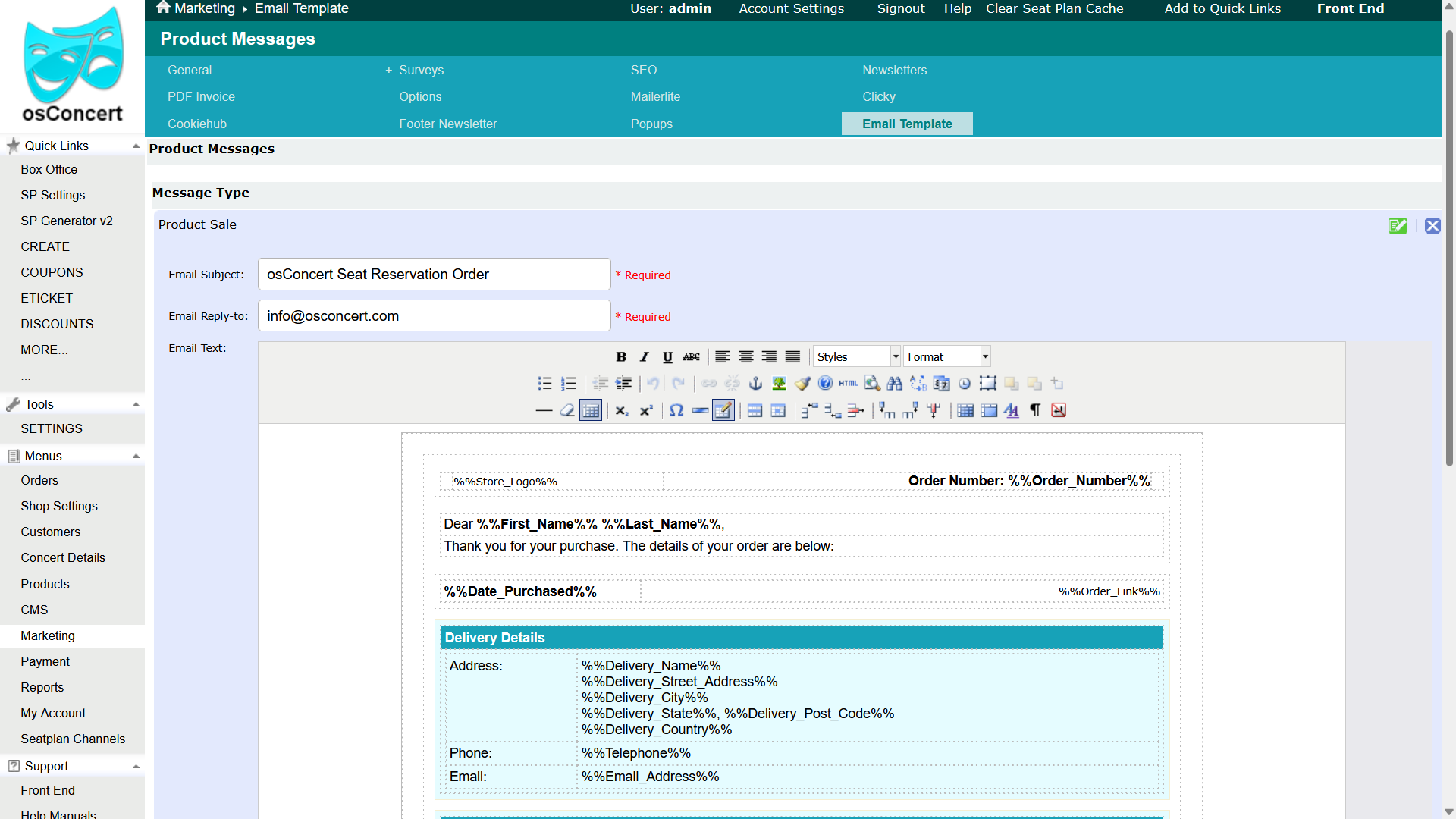Collapse the Quick Links sidebar section
The height and width of the screenshot is (819, 1456).
click(136, 146)
